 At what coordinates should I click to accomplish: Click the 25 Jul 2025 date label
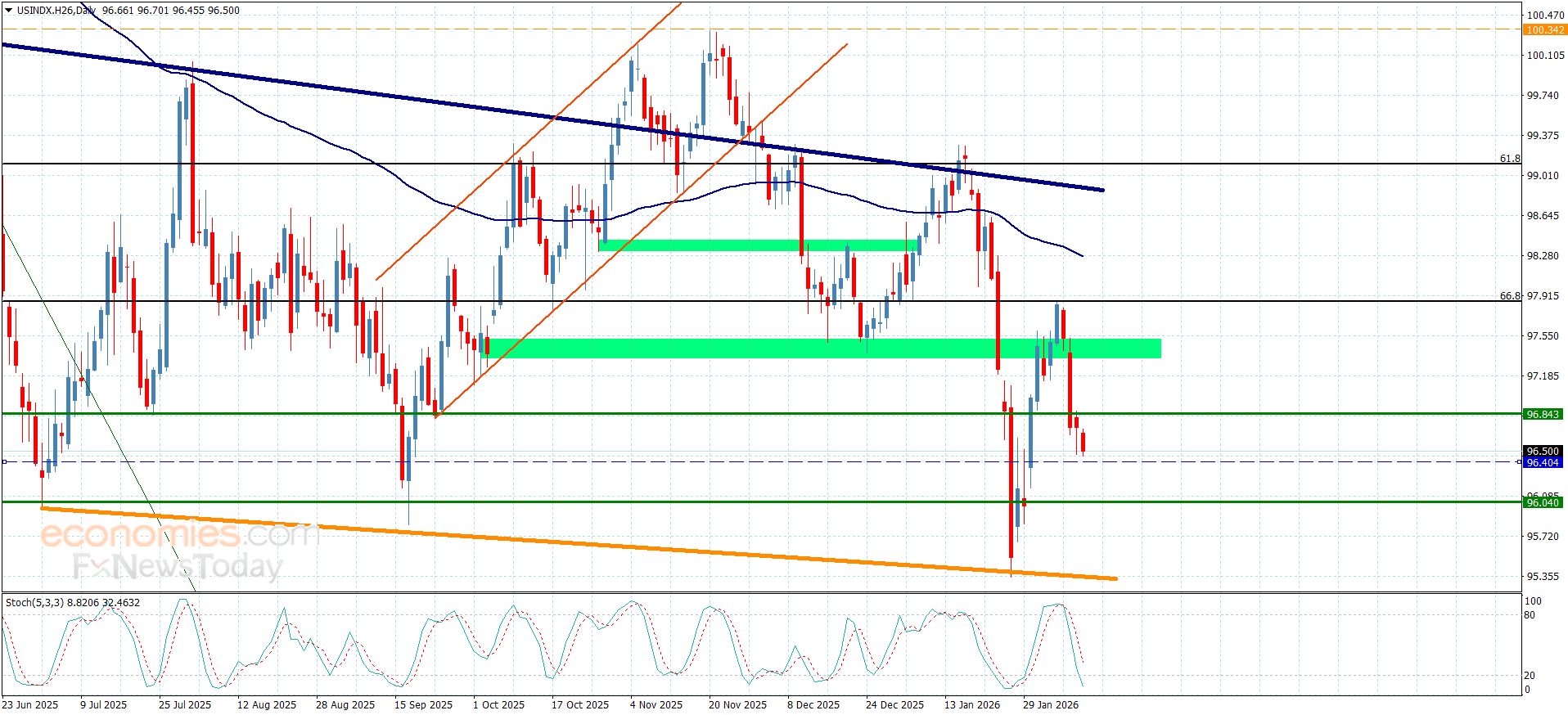click(x=185, y=705)
